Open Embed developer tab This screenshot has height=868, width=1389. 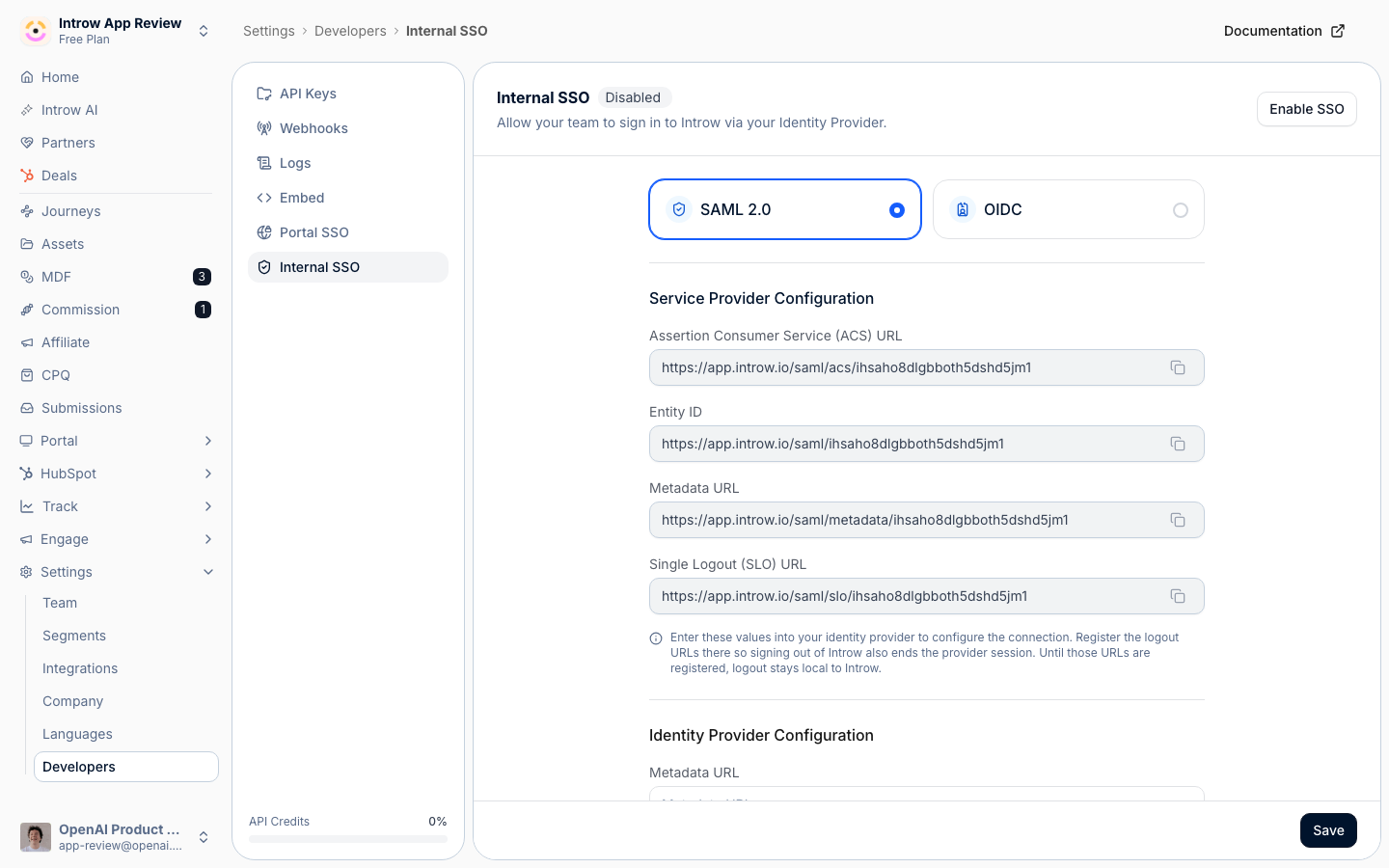[348, 198]
